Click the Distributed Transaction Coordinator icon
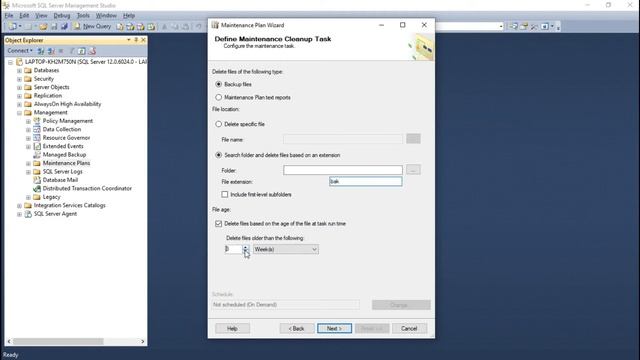 [37, 189]
